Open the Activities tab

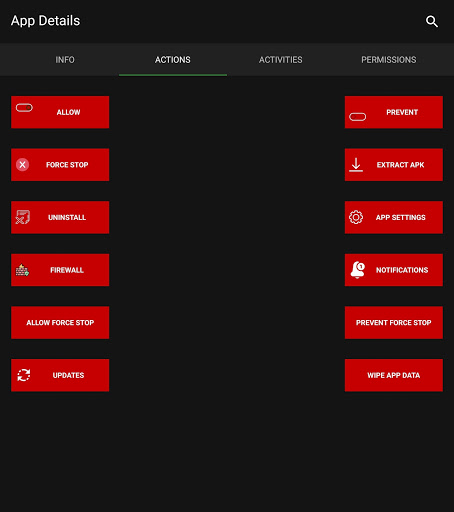281,60
